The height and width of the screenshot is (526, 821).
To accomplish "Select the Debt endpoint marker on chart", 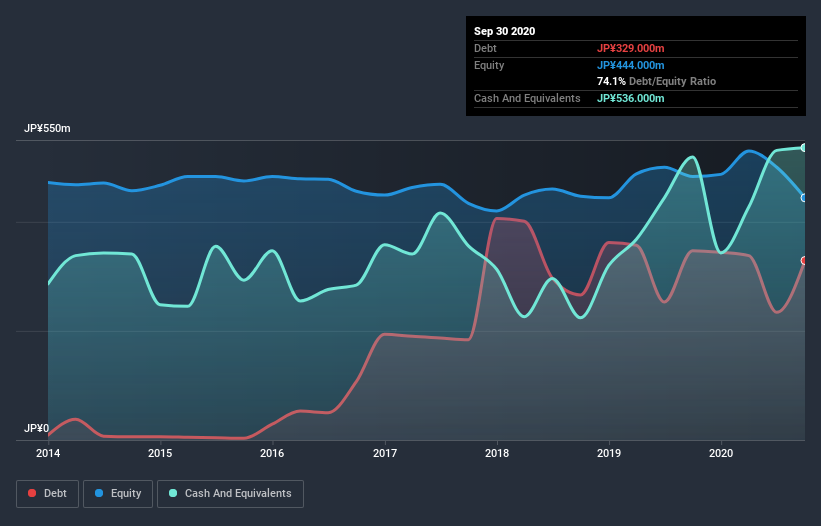I will click(x=804, y=261).
